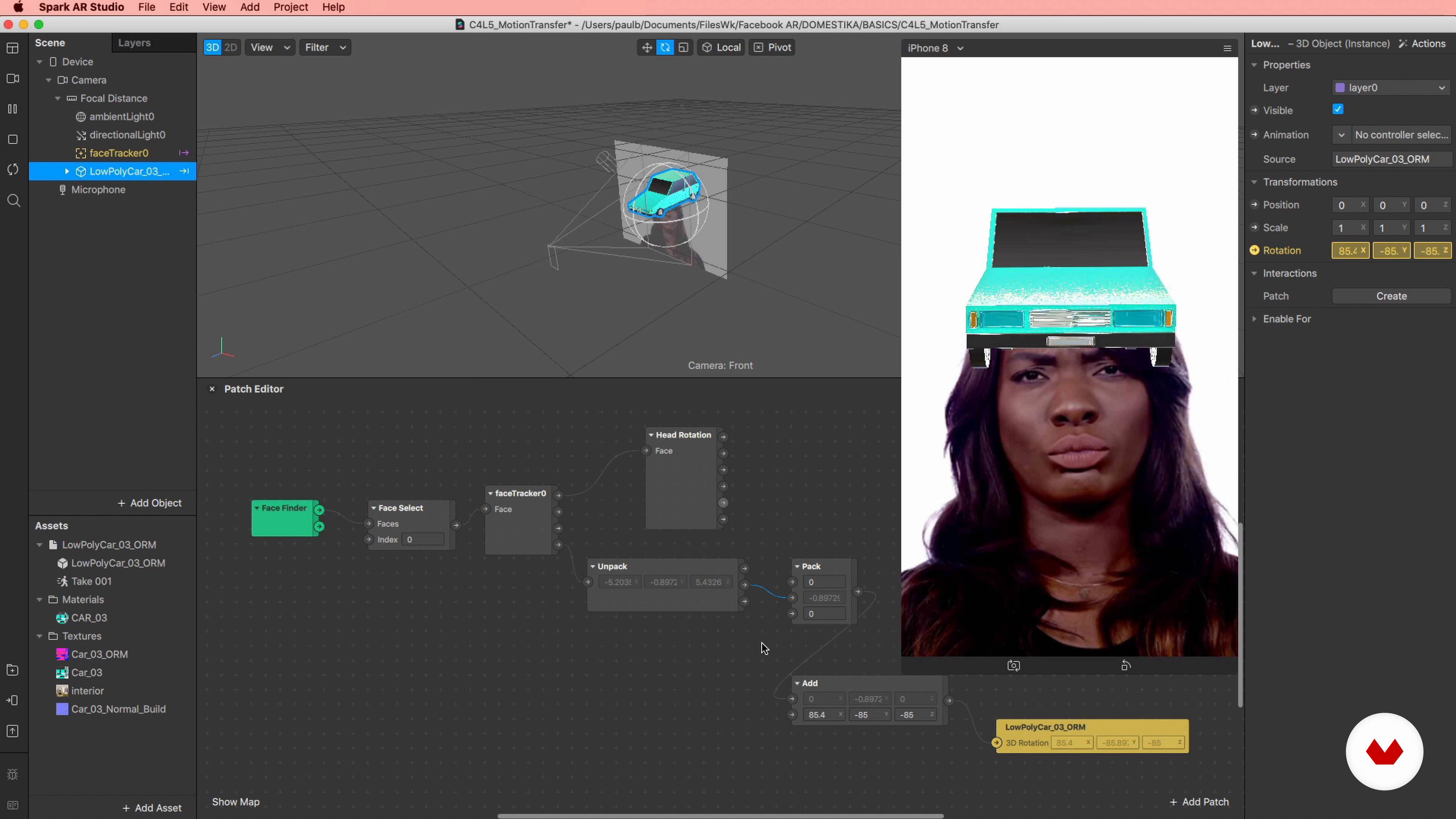Switch to the Scene tab
This screenshot has width=1456, height=819.
pos(50,43)
